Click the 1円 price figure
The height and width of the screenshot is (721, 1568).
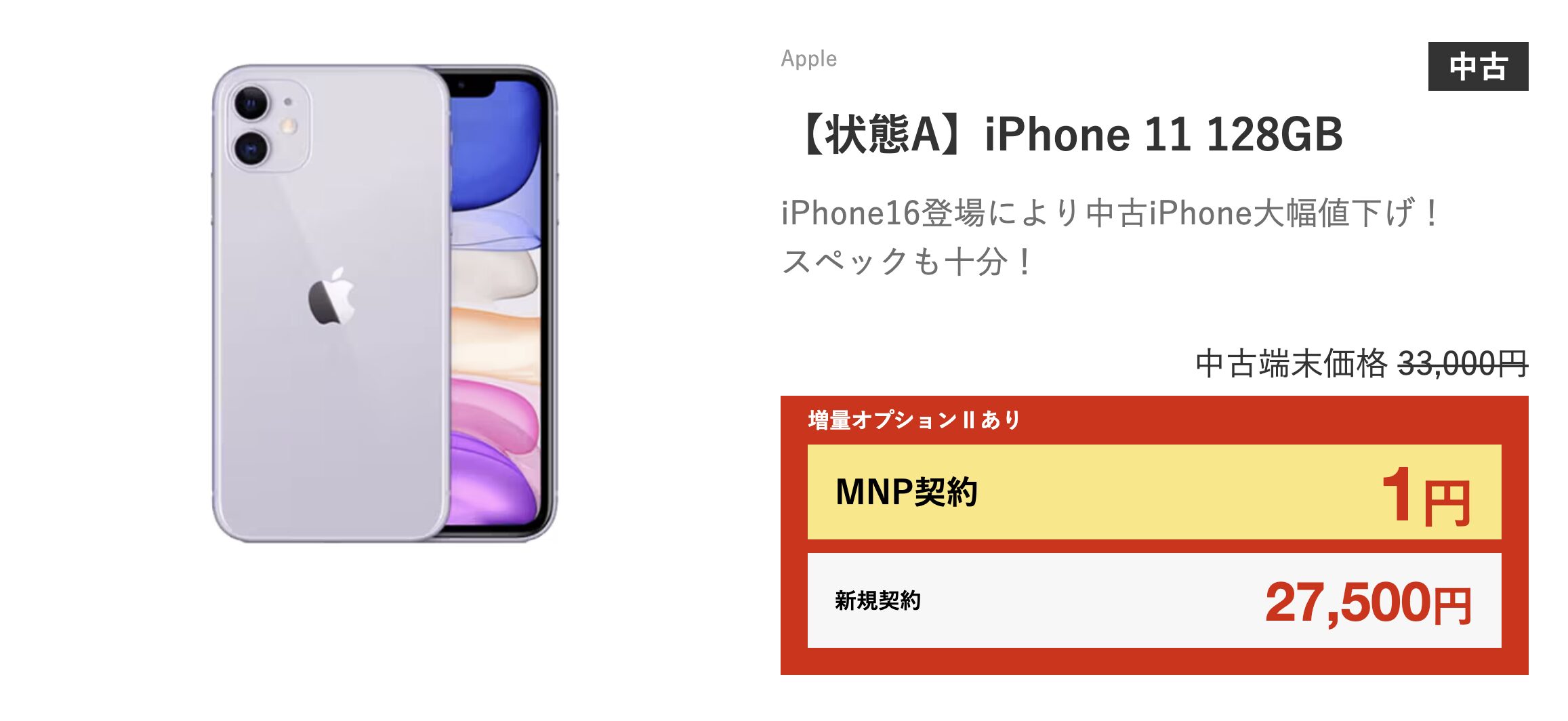click(1426, 496)
